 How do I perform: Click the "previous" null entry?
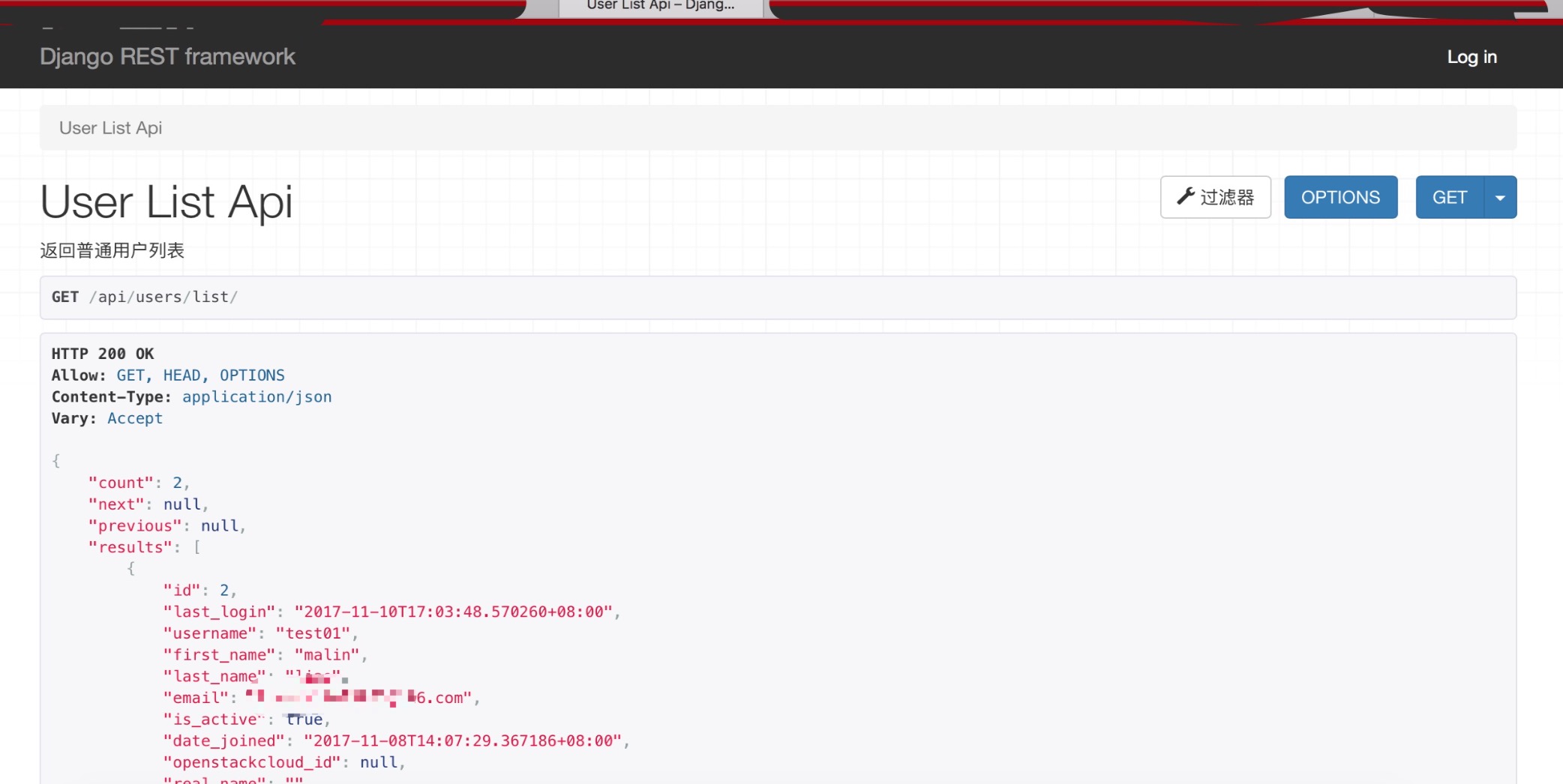(167, 526)
